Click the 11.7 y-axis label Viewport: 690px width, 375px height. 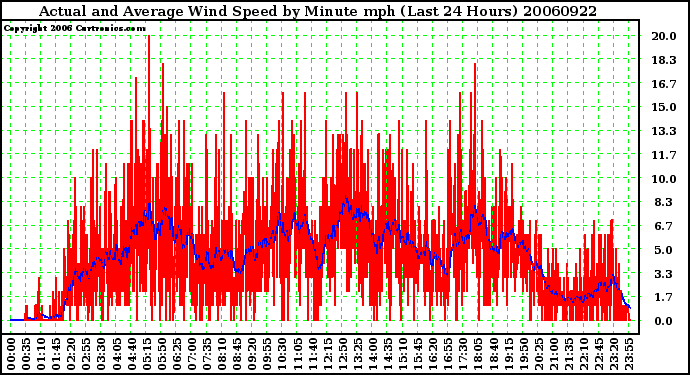coord(664,155)
